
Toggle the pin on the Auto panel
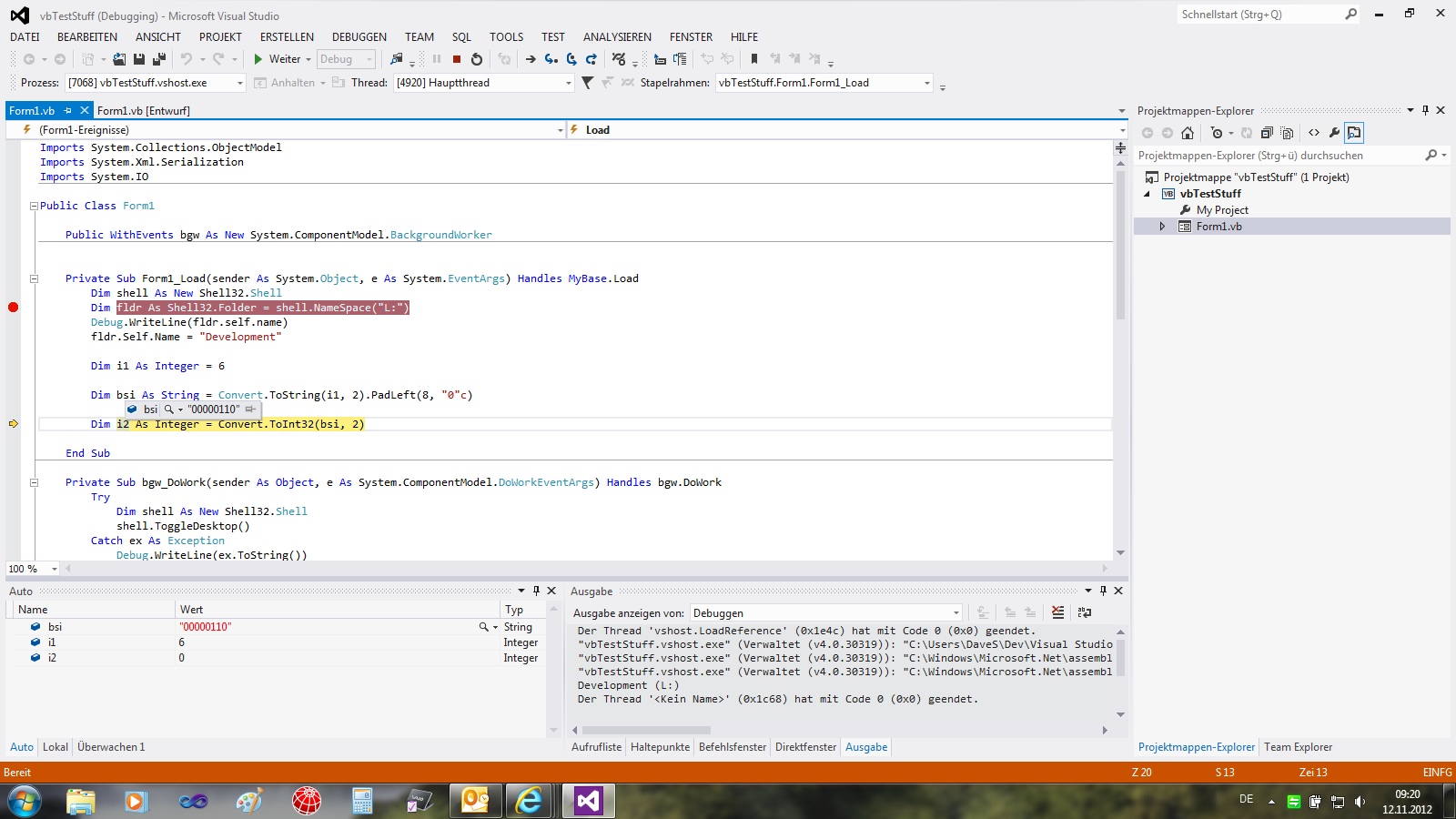click(x=536, y=591)
